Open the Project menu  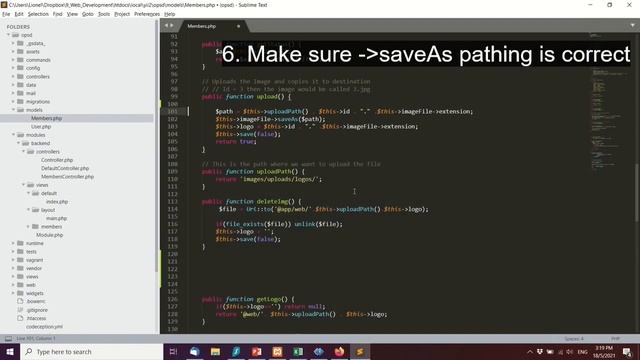tap(122, 14)
